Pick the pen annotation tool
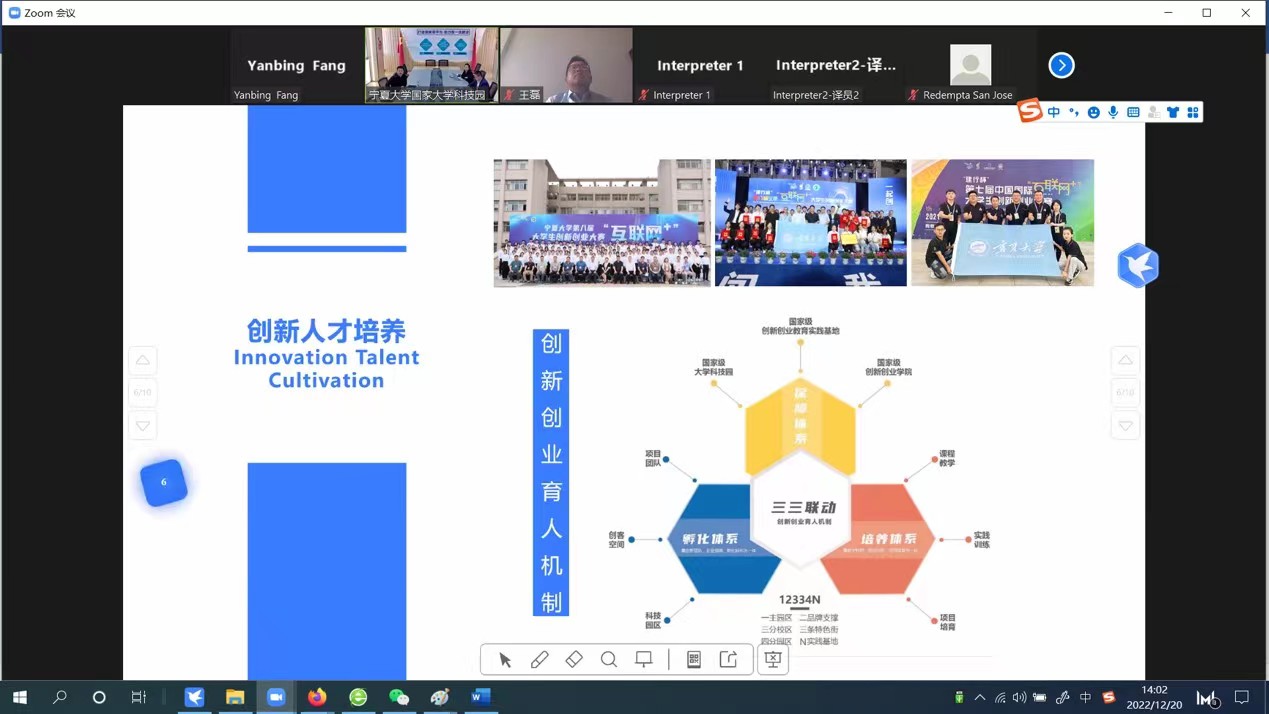Viewport: 1269px width, 714px height. (x=540, y=660)
